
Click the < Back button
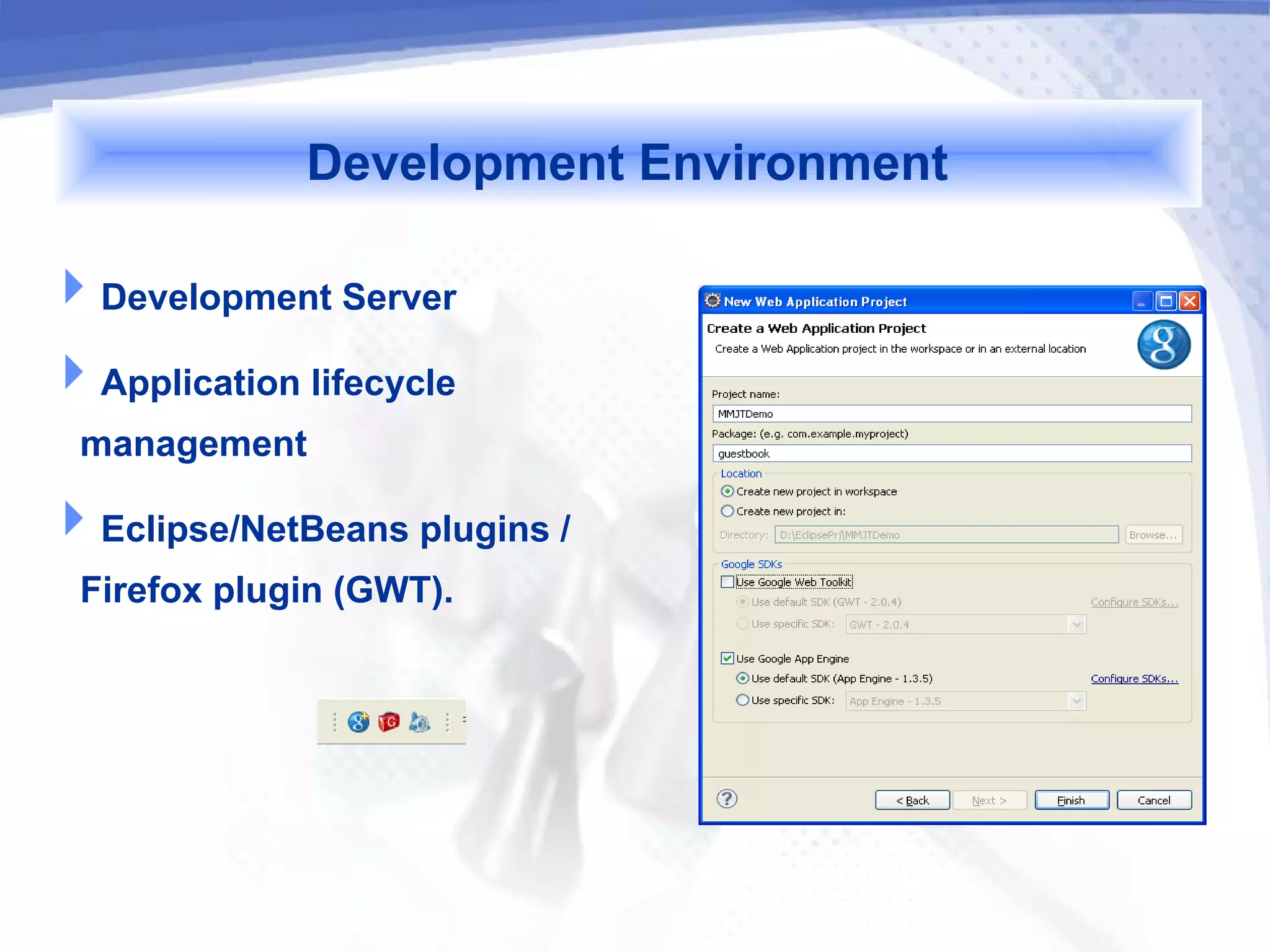pos(912,800)
